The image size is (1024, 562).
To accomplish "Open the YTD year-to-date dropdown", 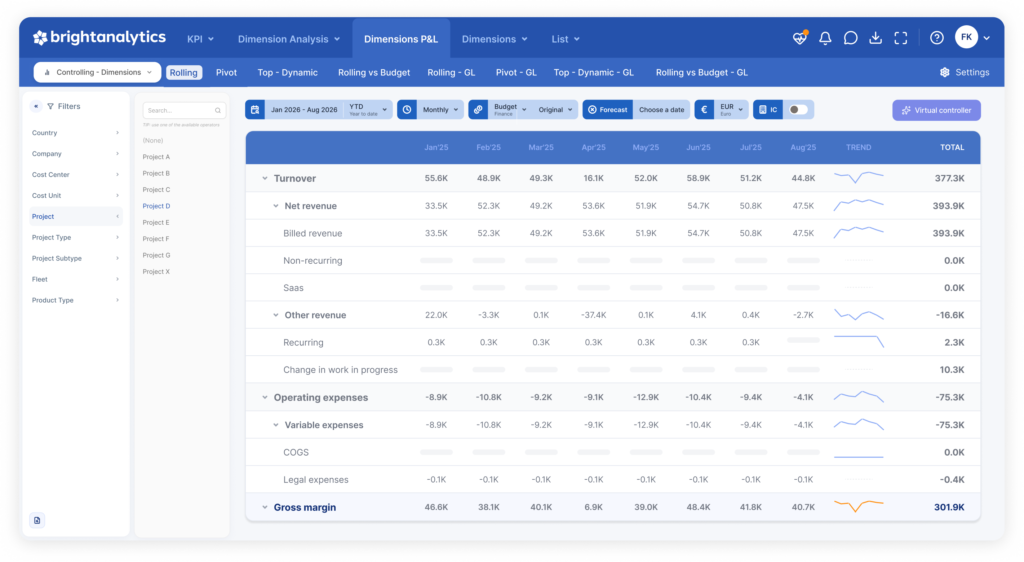I will pos(368,110).
